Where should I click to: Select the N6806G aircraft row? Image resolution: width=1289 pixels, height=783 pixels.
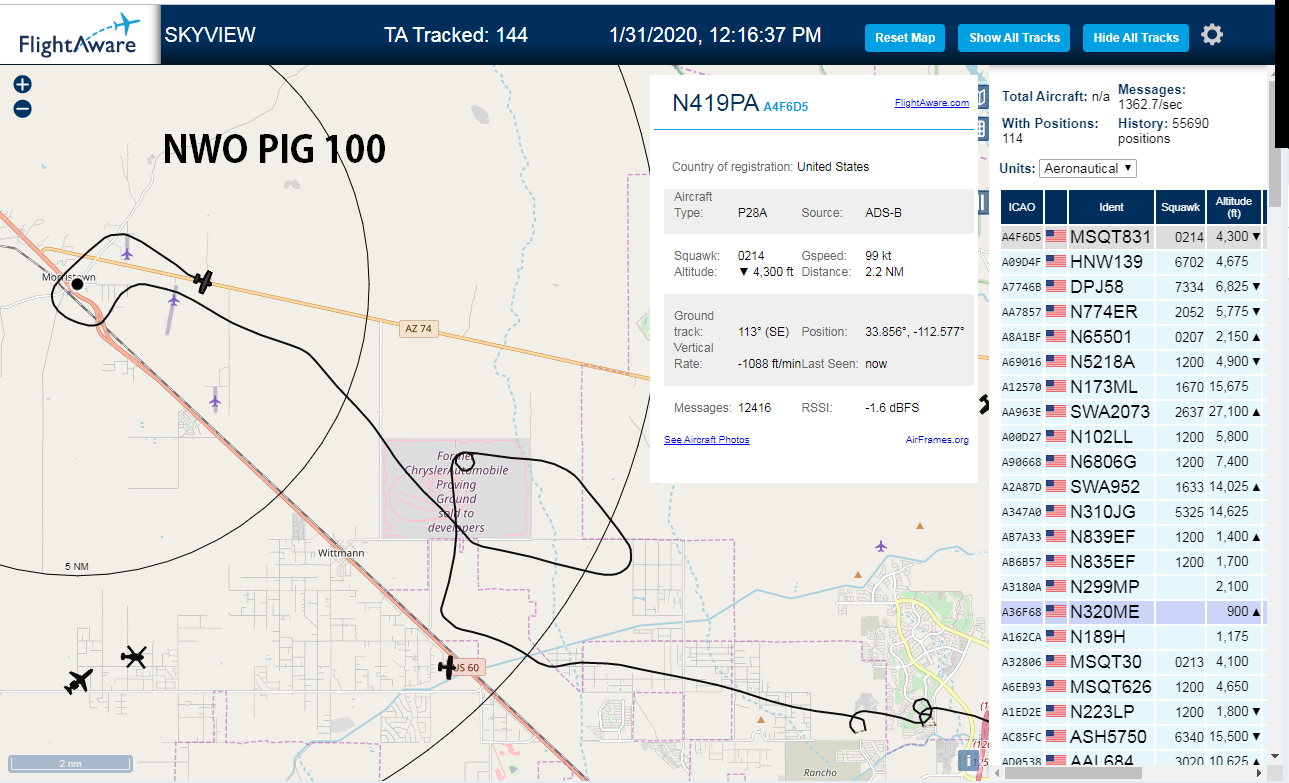1134,462
